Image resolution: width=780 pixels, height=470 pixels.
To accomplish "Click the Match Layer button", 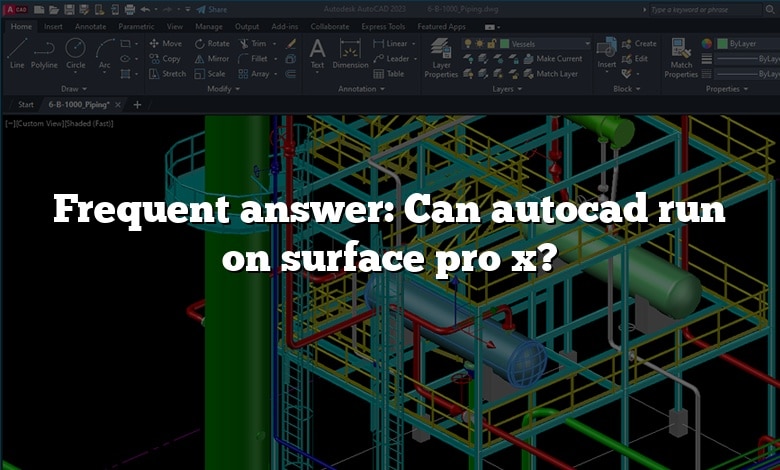I will pos(551,74).
